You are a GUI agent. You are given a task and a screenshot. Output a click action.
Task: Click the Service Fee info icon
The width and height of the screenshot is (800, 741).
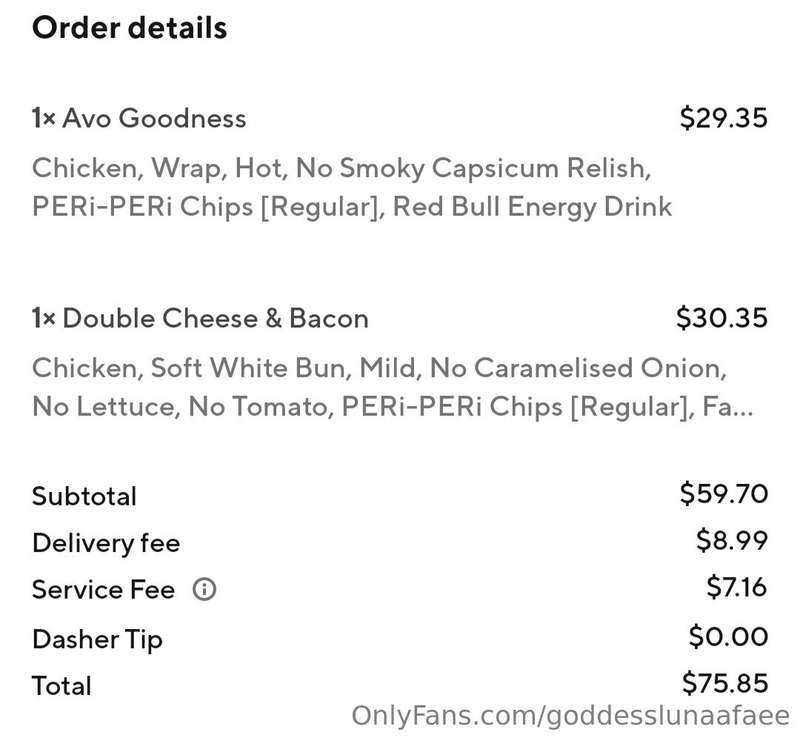click(204, 589)
